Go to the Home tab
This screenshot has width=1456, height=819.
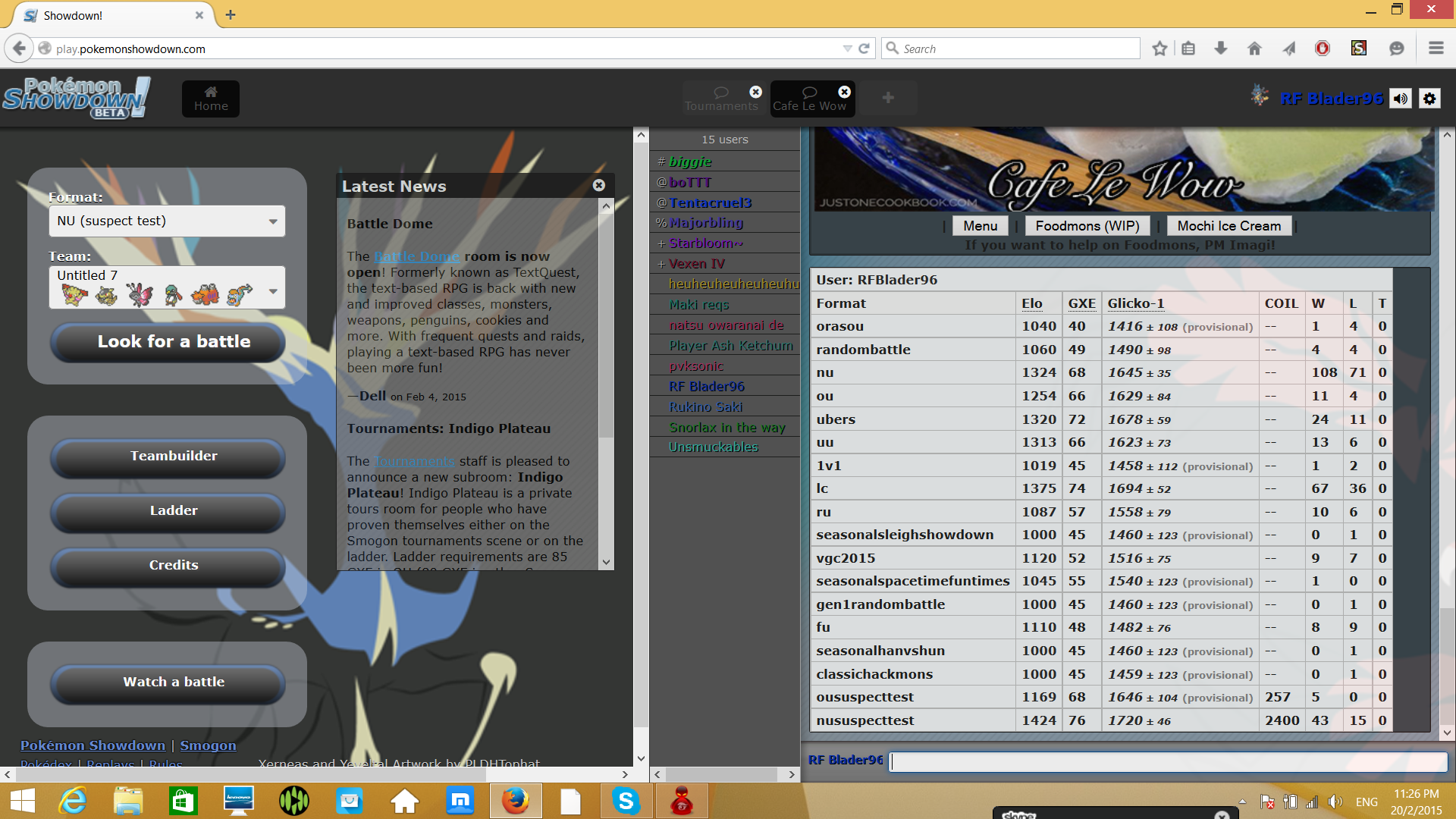tap(211, 99)
